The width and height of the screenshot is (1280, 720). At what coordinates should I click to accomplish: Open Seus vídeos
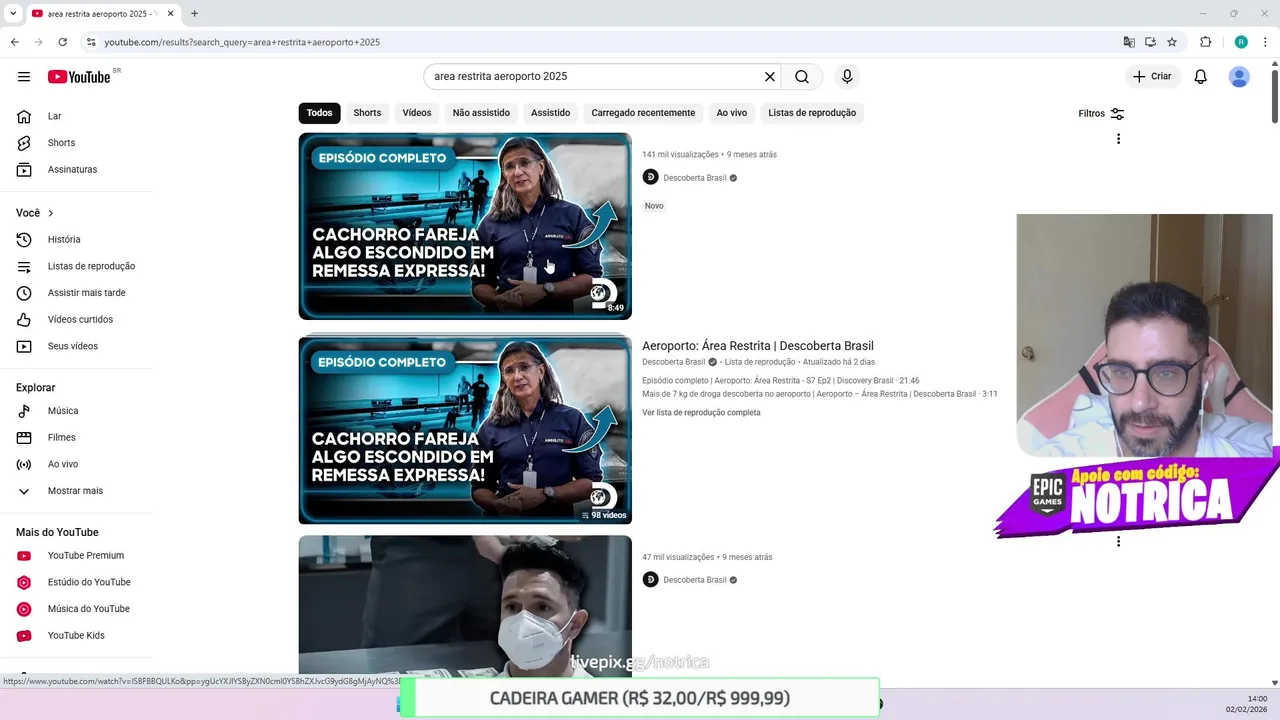click(76, 346)
